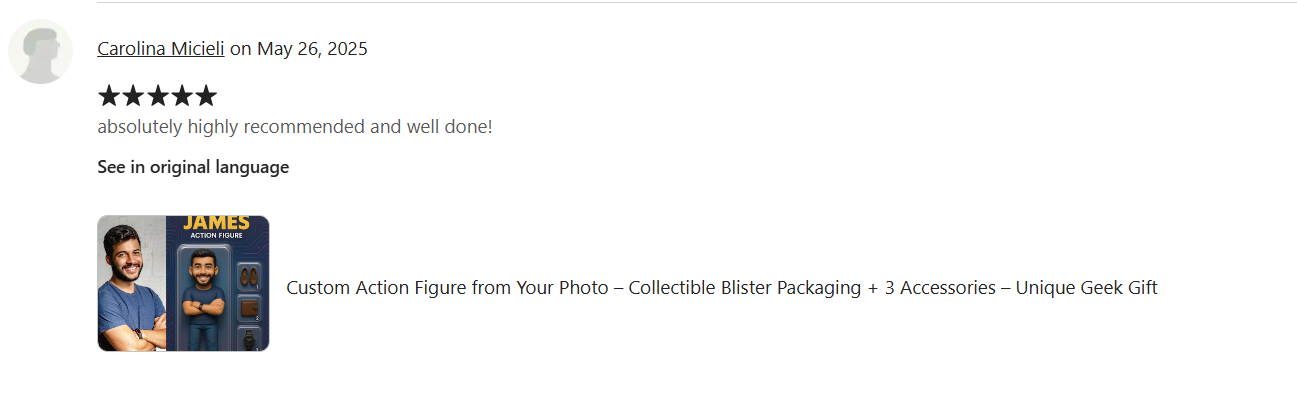Click the reviewer's gray avatar icon
The width and height of the screenshot is (1297, 397).
click(x=40, y=51)
